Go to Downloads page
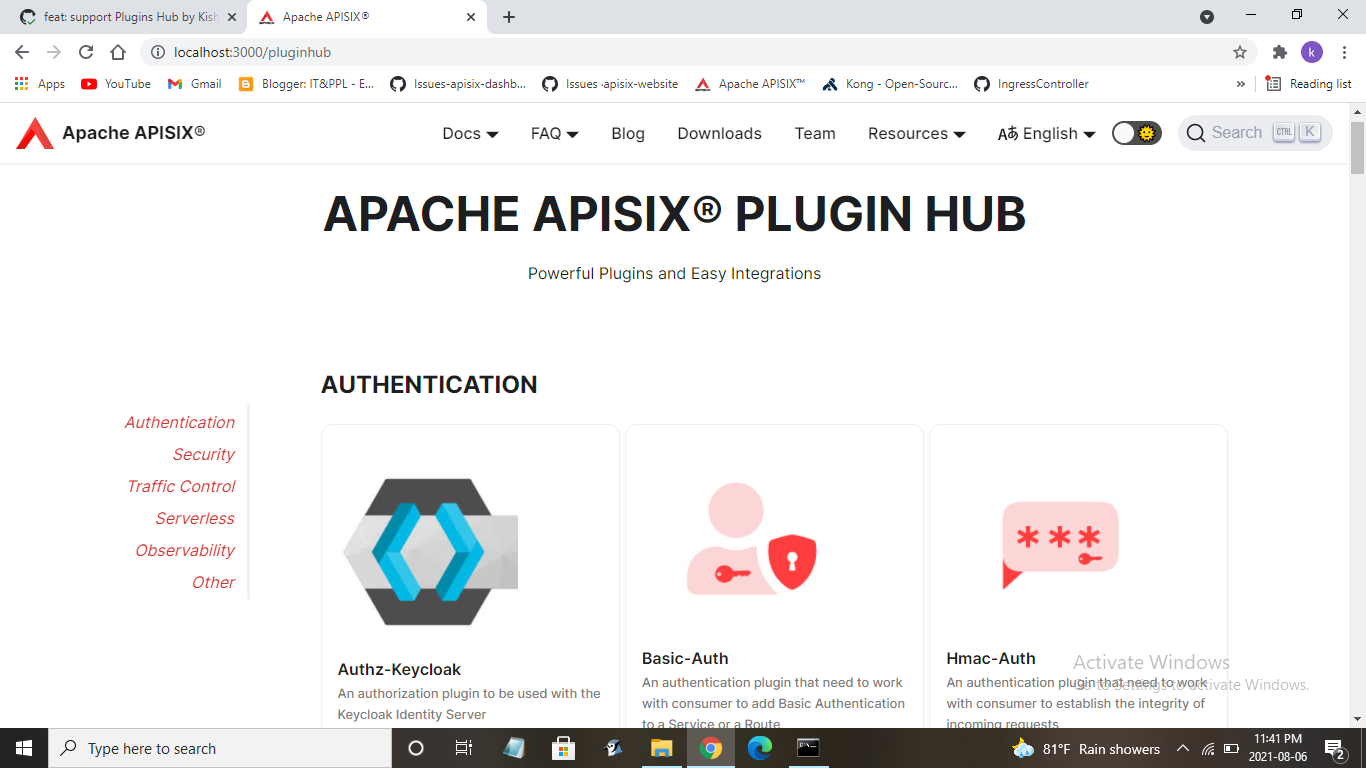The image size is (1366, 768). click(x=720, y=133)
